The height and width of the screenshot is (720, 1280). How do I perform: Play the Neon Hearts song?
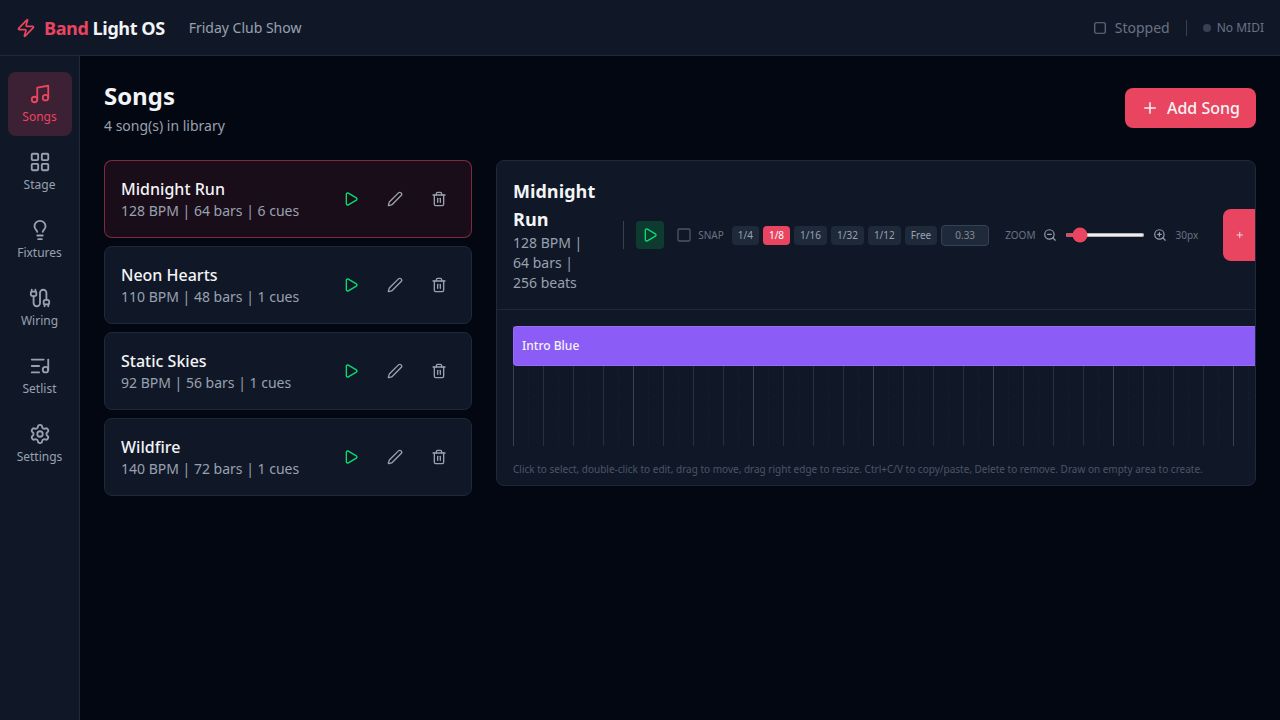coord(351,285)
